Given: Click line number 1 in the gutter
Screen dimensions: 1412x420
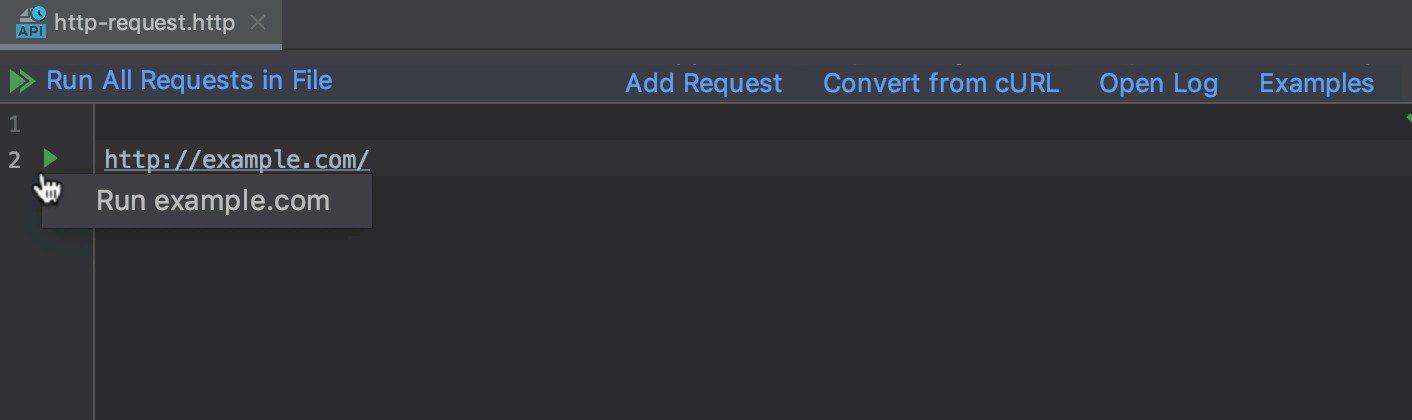Looking at the screenshot, I should (x=14, y=125).
